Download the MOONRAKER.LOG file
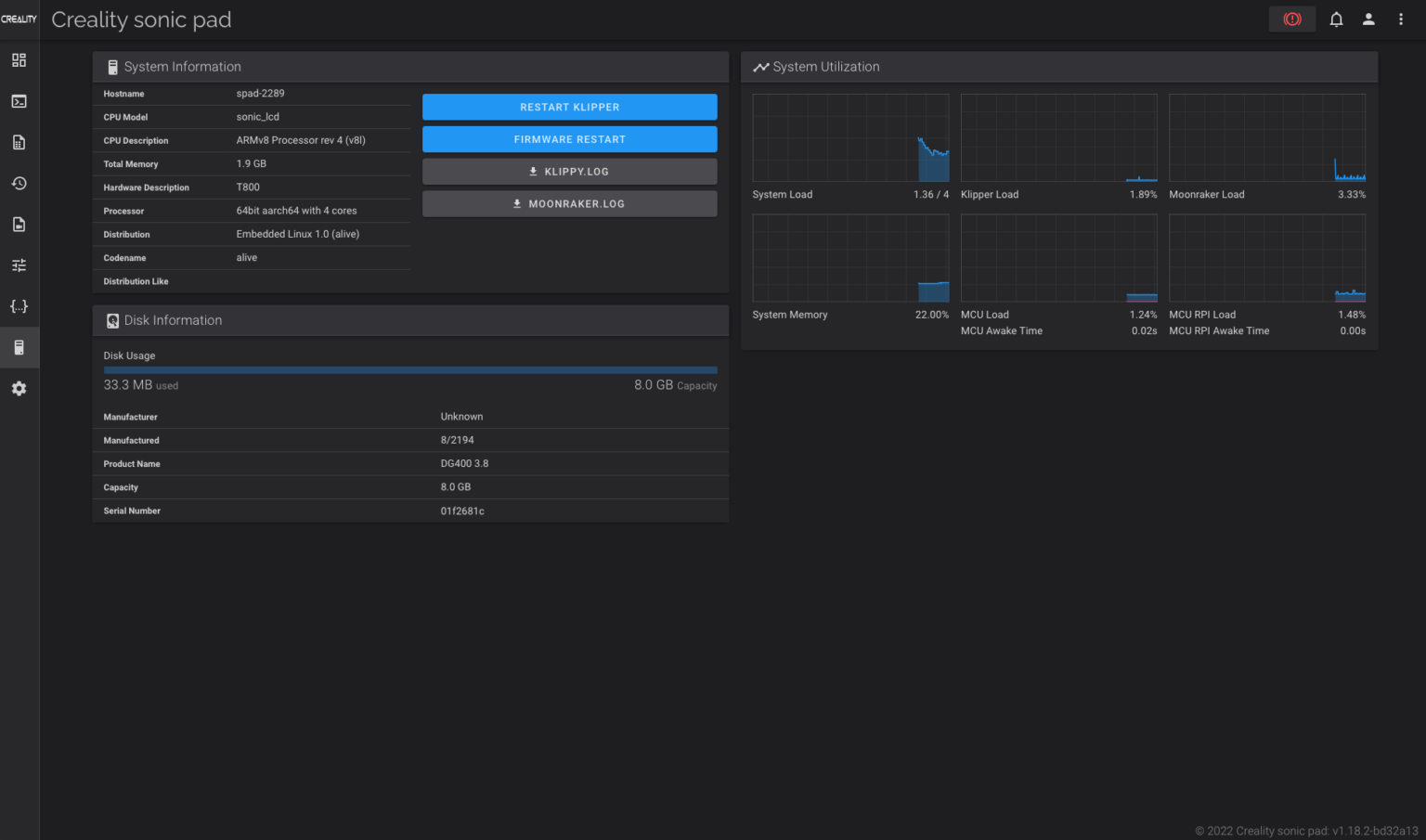Image resolution: width=1426 pixels, height=840 pixels. coord(569,204)
